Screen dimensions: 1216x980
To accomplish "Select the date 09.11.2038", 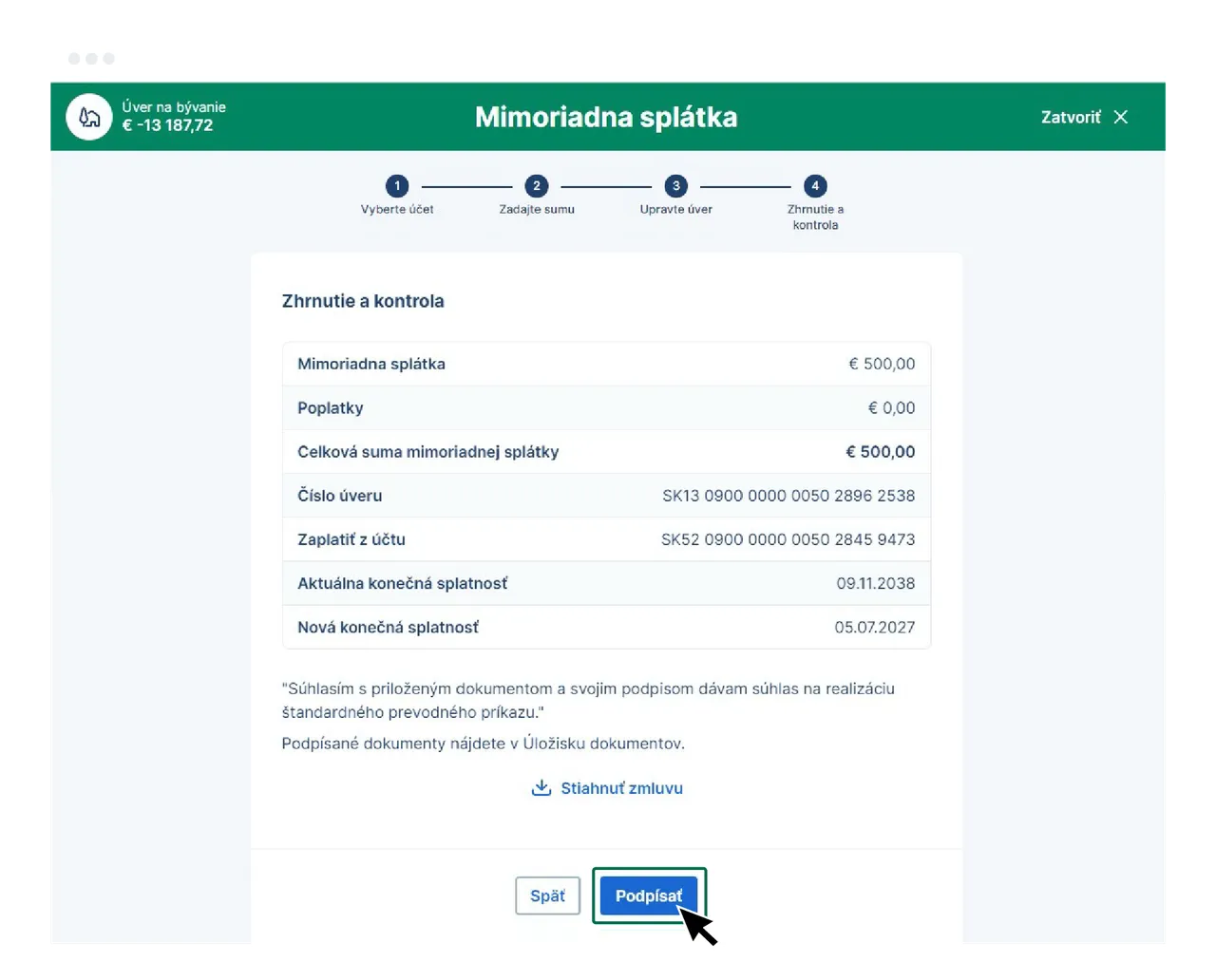I will point(876,583).
